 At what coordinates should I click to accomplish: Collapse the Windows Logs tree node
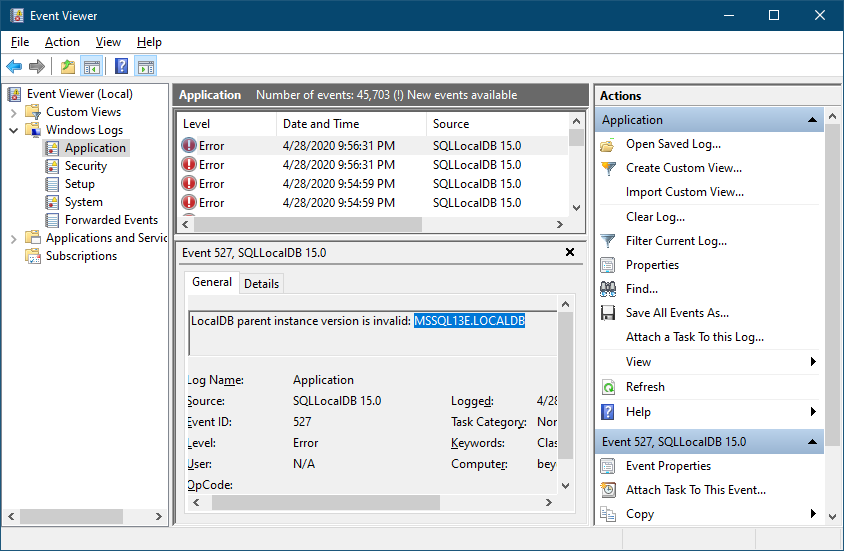(14, 130)
